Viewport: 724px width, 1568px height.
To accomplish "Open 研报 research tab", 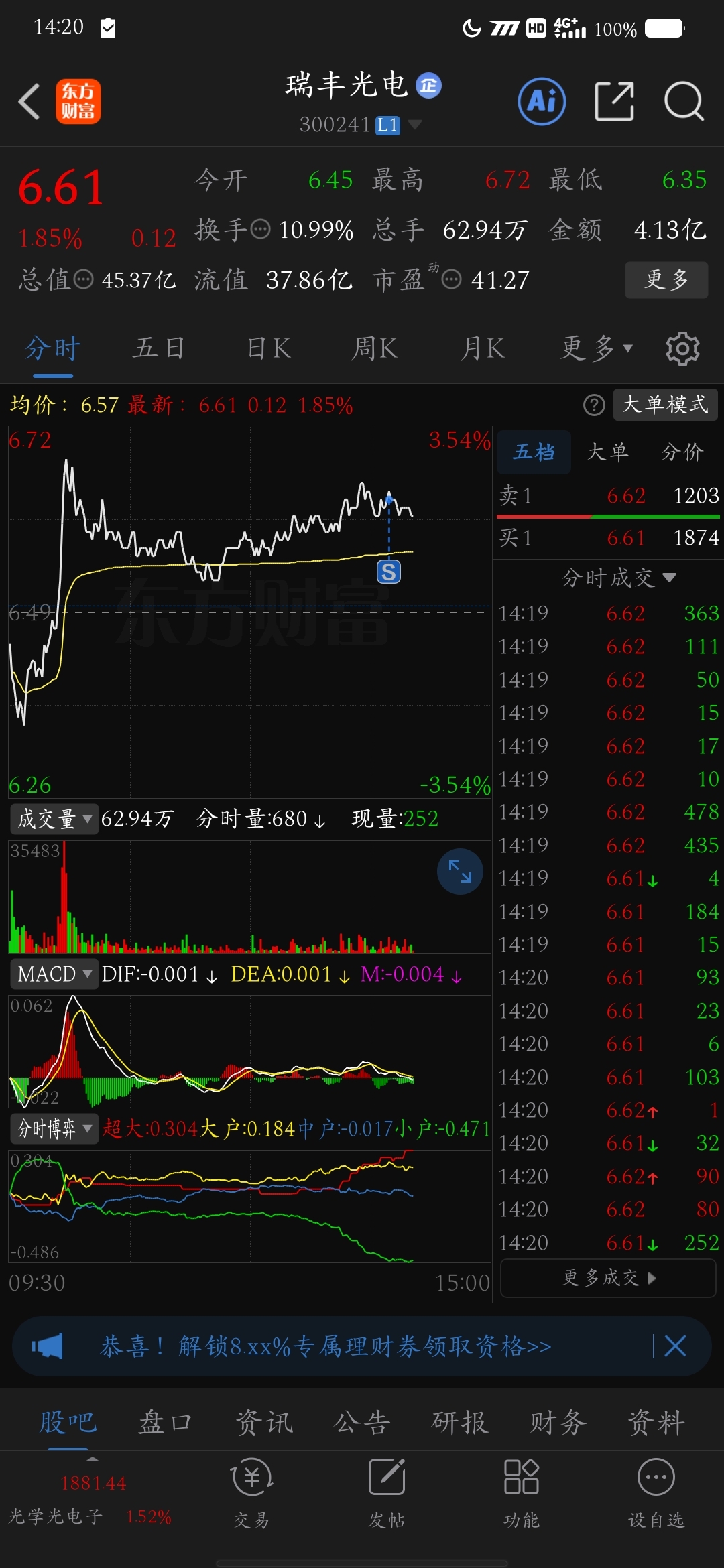I will coord(460,1422).
